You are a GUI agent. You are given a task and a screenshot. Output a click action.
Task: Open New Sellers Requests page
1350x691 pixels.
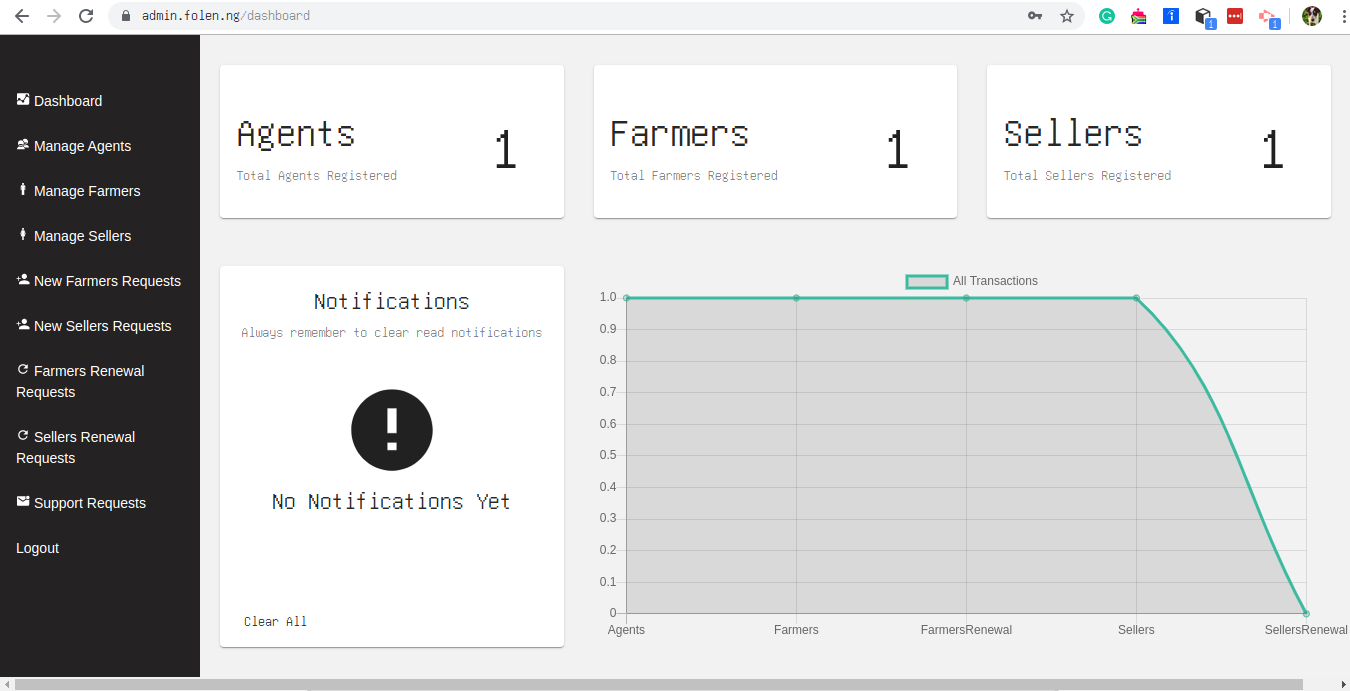pos(102,326)
